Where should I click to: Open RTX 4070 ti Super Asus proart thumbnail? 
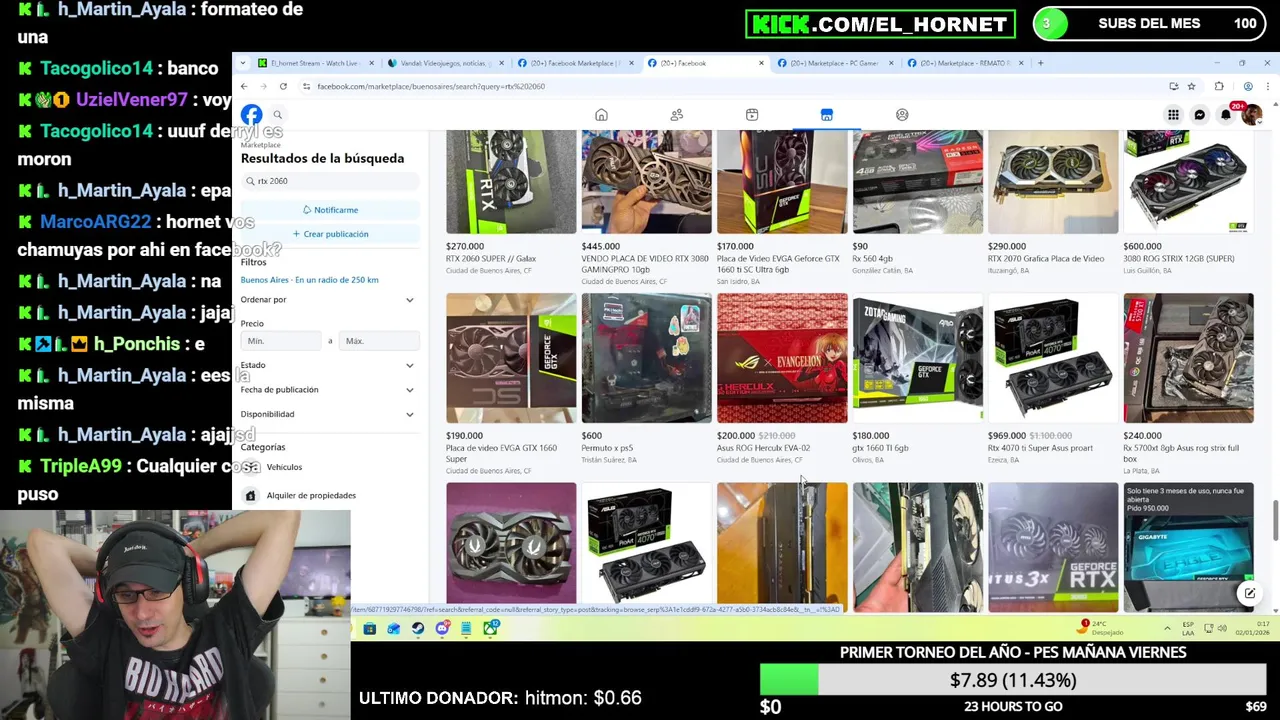1053,358
